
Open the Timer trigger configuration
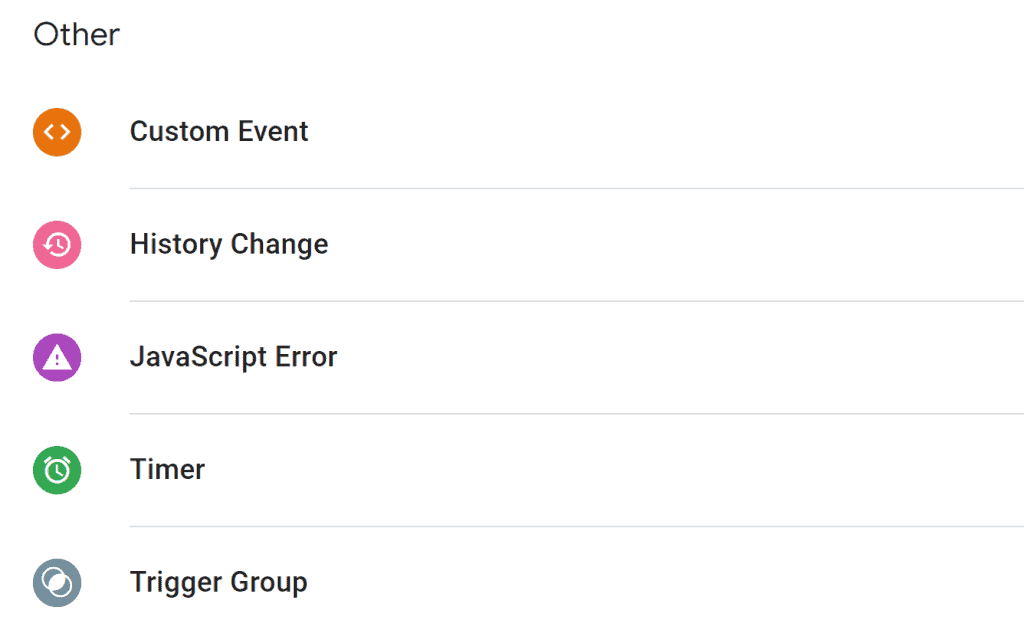click(167, 470)
